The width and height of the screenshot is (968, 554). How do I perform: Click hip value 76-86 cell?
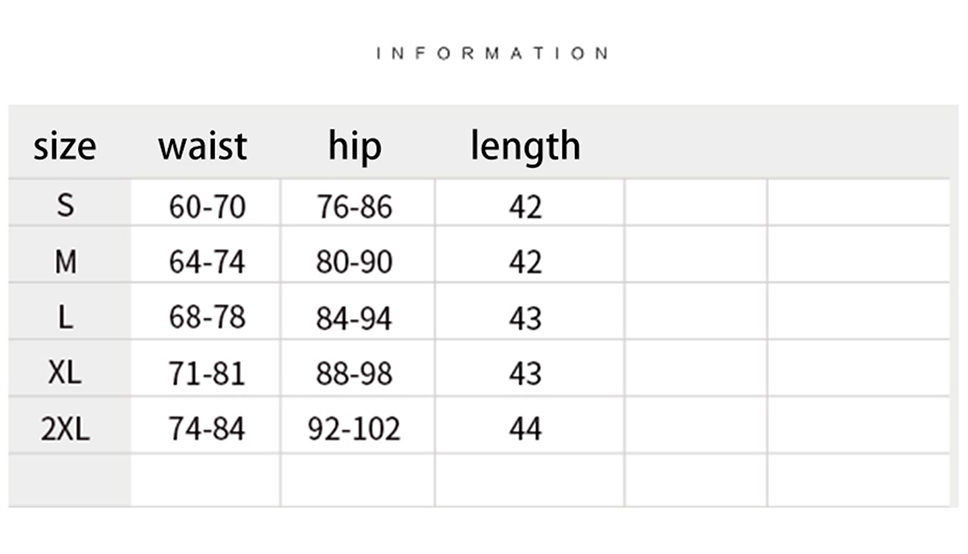click(x=355, y=207)
